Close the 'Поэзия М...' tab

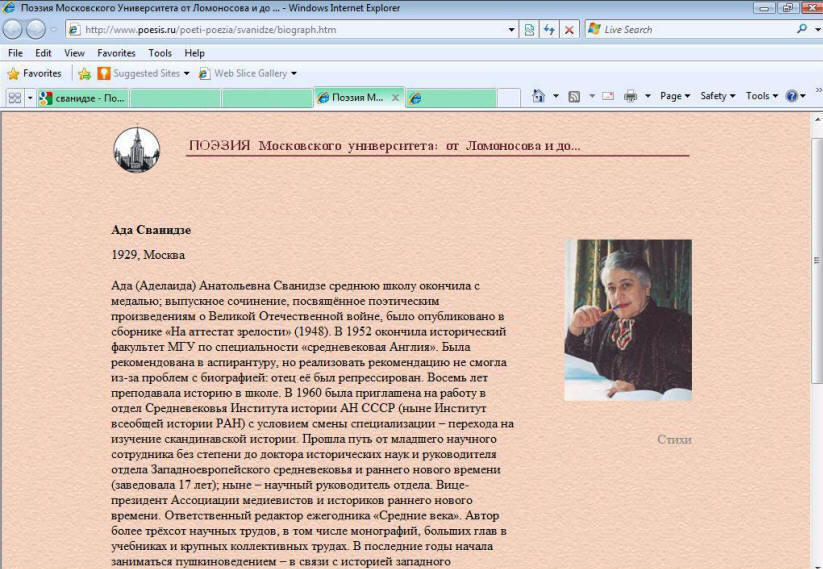pyautogui.click(x=396, y=98)
